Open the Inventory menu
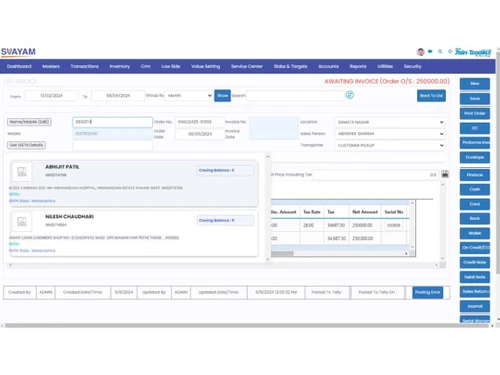 pyautogui.click(x=120, y=66)
